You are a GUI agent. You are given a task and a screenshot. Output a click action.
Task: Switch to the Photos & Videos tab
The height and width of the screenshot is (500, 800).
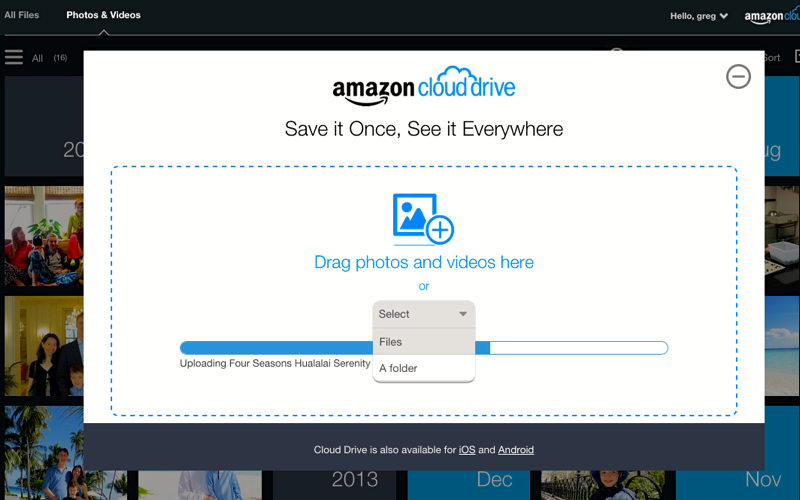103,15
